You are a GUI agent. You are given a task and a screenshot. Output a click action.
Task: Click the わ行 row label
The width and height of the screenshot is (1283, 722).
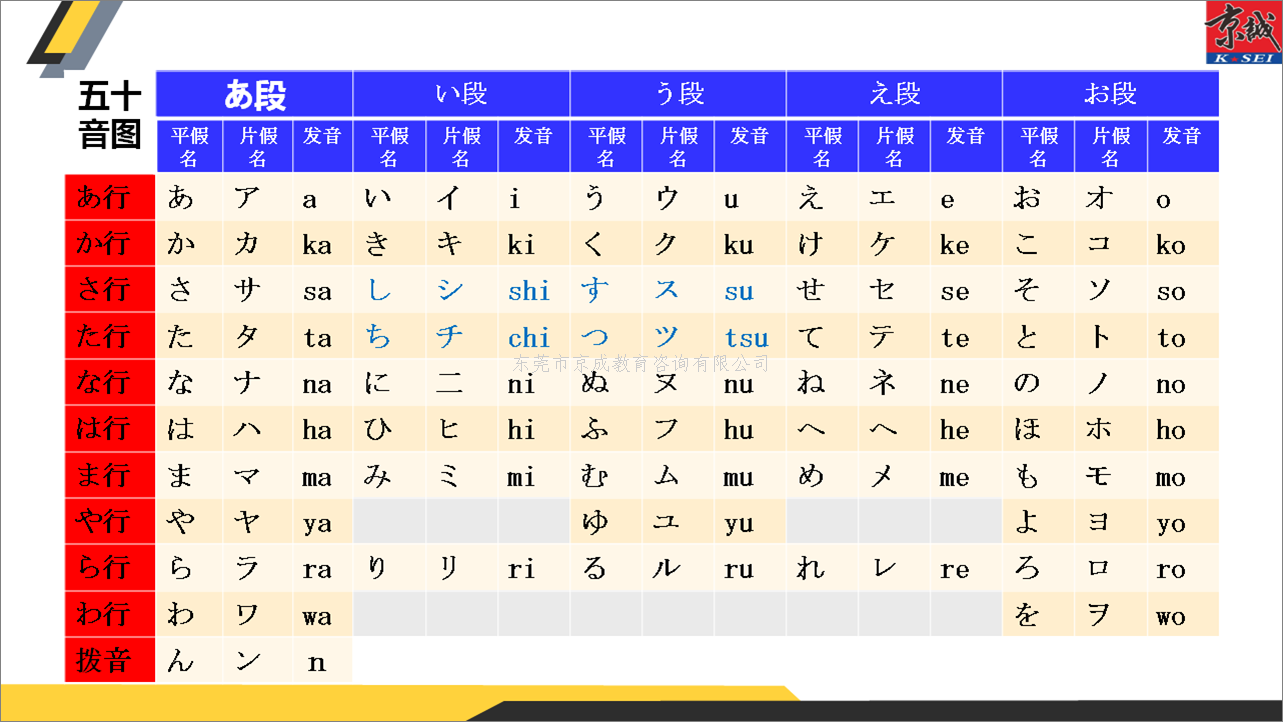point(110,613)
